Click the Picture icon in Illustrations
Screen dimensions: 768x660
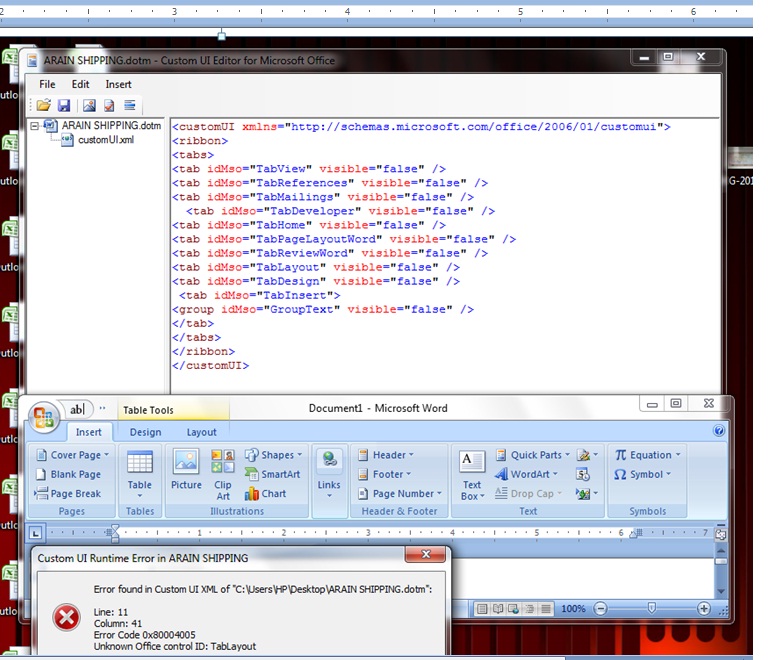(186, 471)
